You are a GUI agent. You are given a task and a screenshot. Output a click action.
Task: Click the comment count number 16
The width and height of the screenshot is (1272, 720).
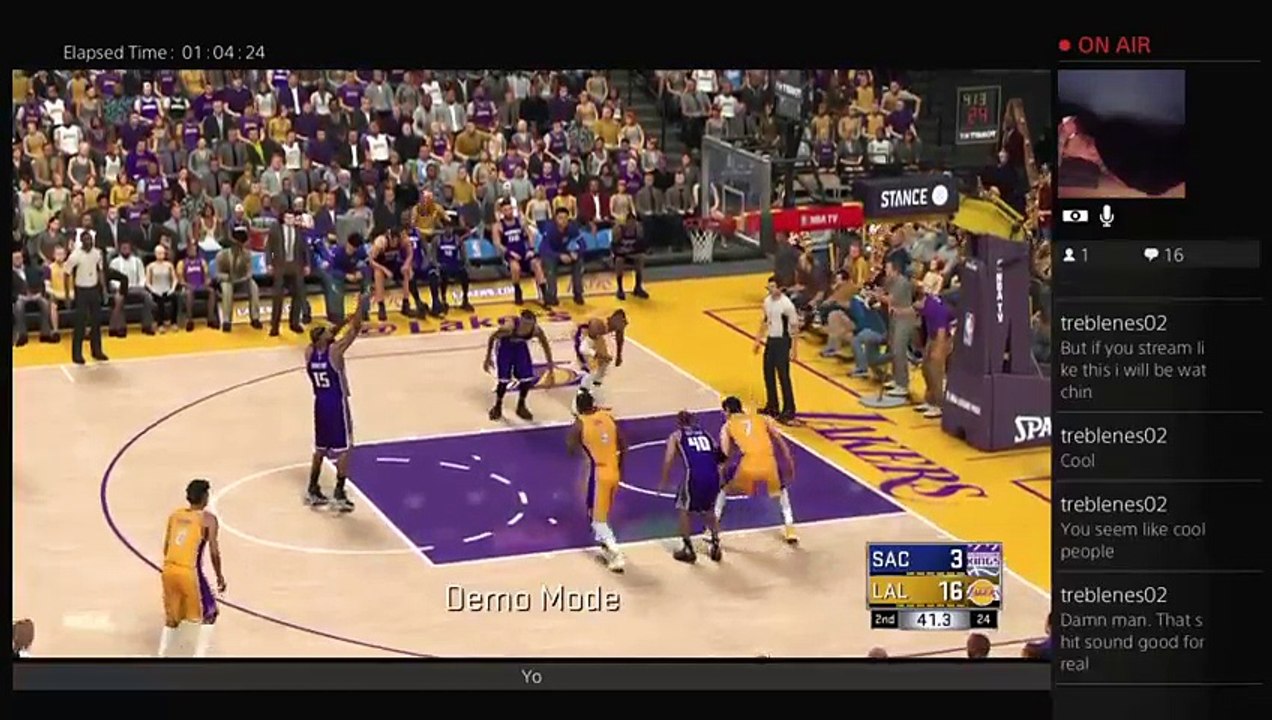[x=1174, y=255]
